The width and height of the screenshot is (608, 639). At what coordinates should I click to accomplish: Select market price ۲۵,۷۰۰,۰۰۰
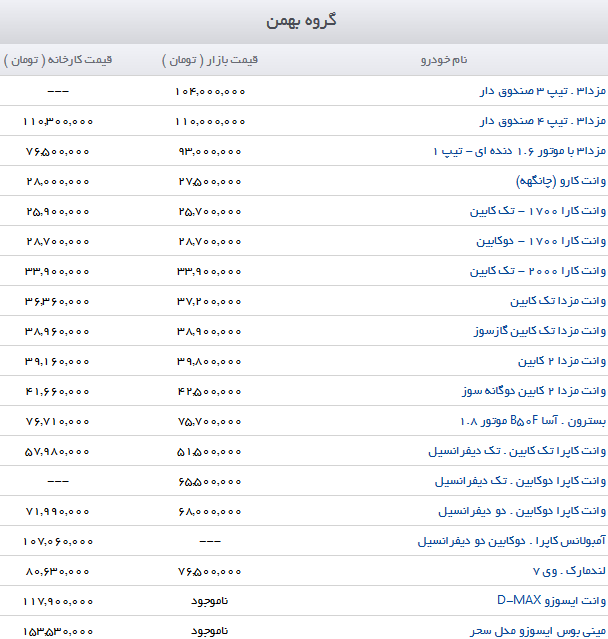click(210, 212)
